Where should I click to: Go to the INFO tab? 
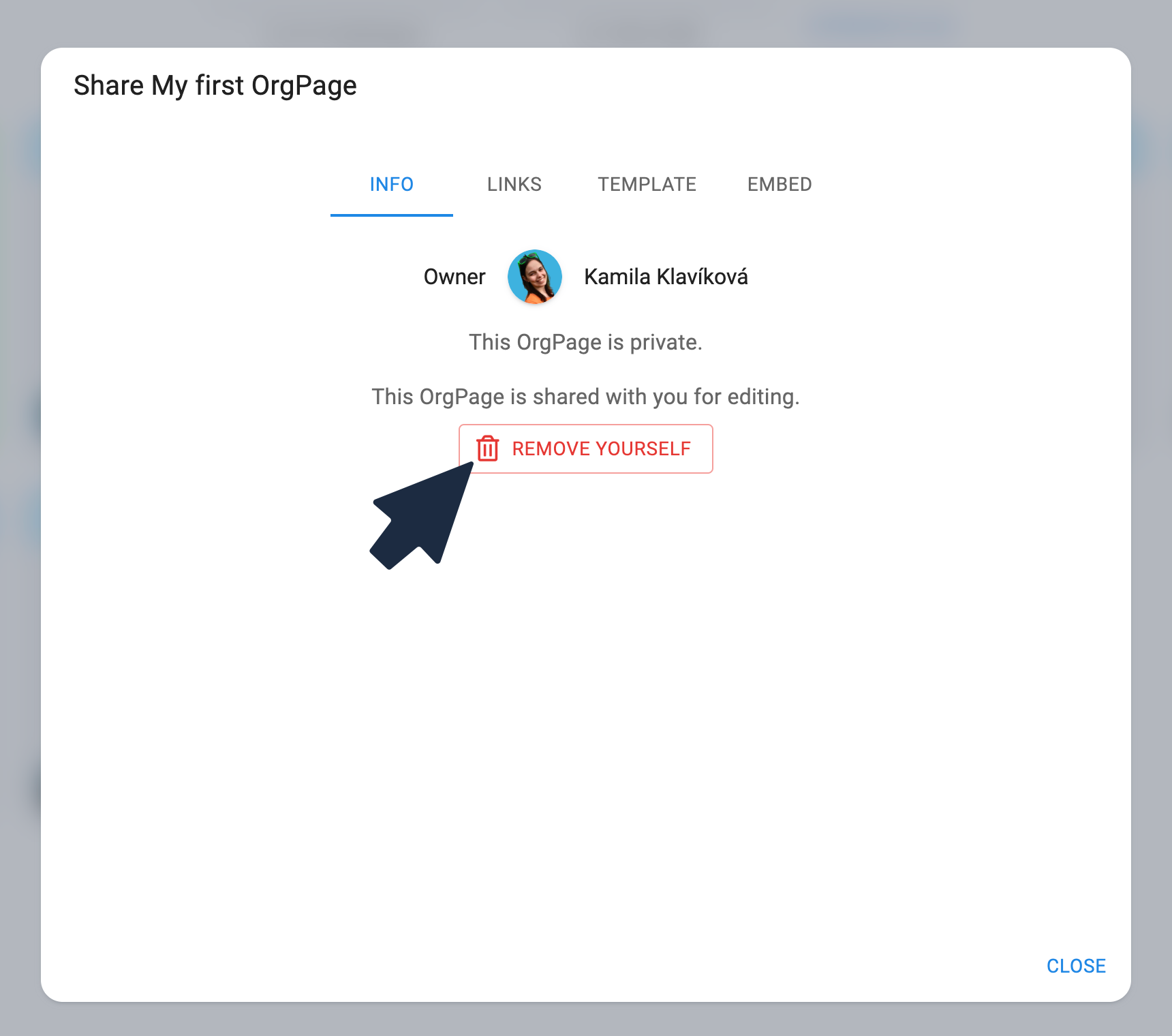point(391,184)
